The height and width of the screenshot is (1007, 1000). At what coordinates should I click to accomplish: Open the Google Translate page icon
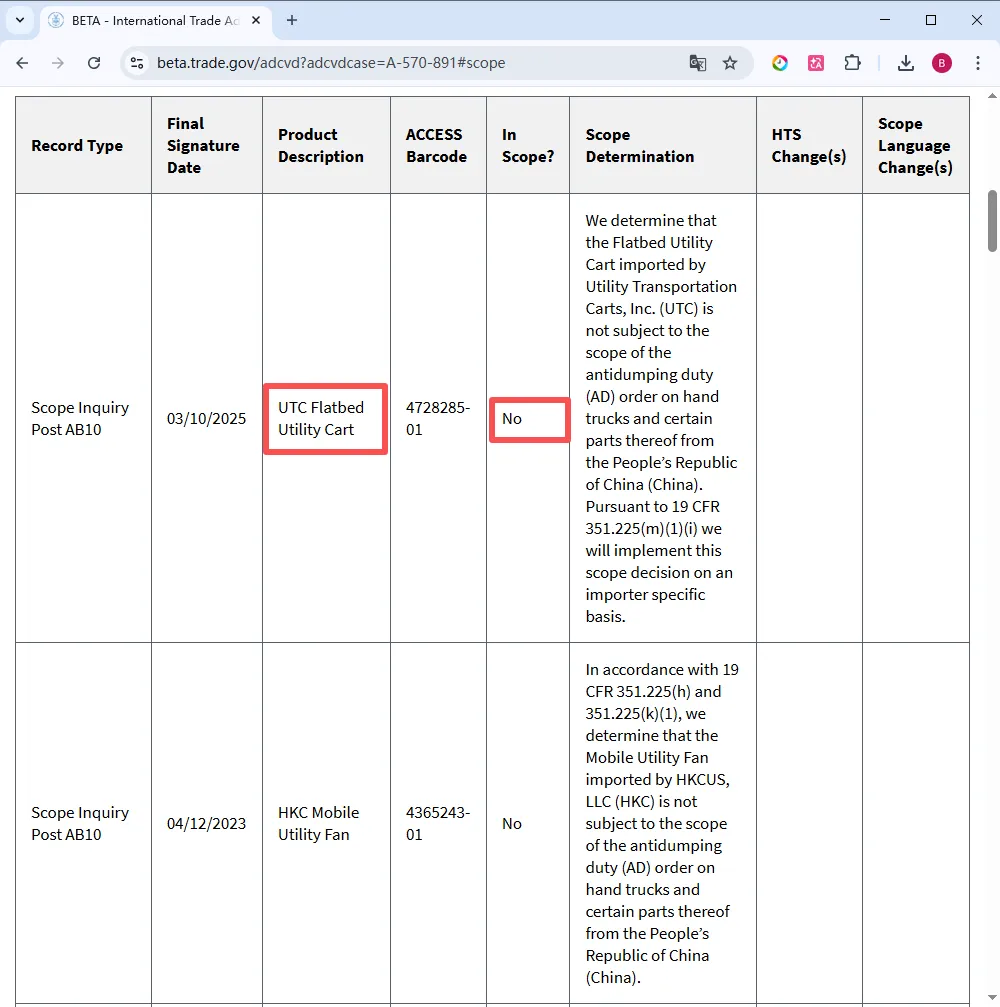698,63
